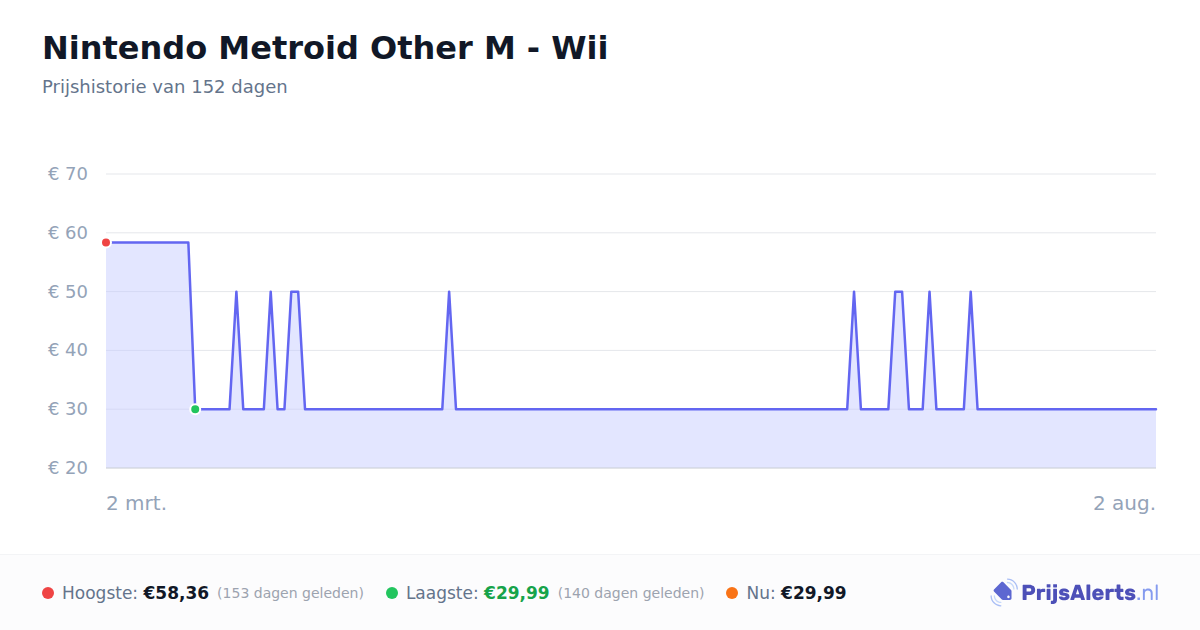Click the orange Nu legend dot
The width and height of the screenshot is (1200, 630).
tap(732, 593)
